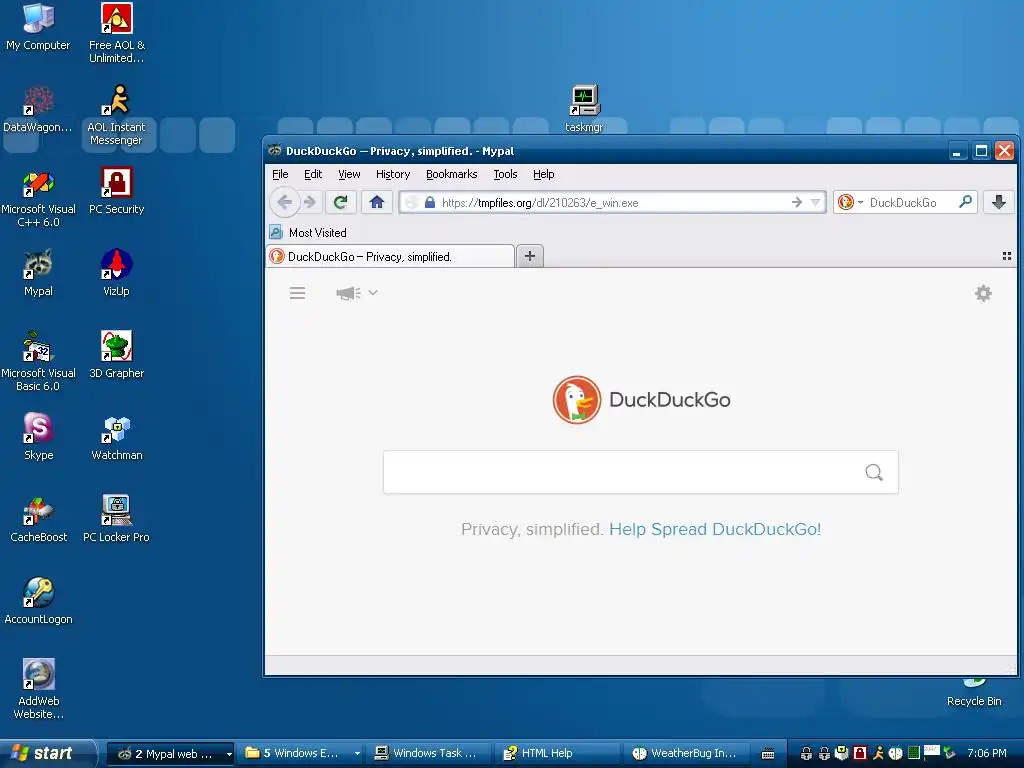The height and width of the screenshot is (768, 1024).
Task: Expand the chevron beside the megaphone
Action: [x=373, y=293]
